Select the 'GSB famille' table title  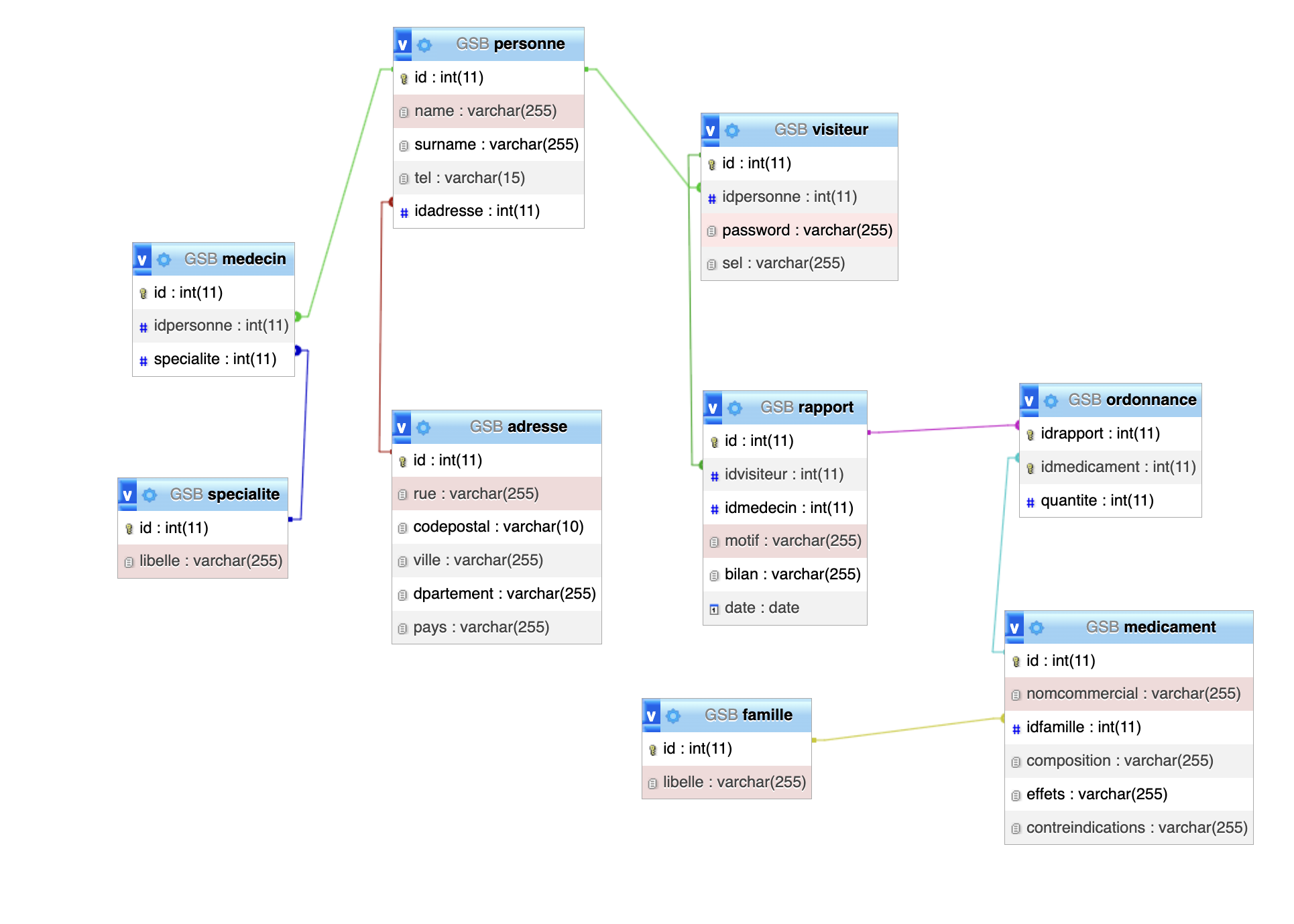[748, 715]
